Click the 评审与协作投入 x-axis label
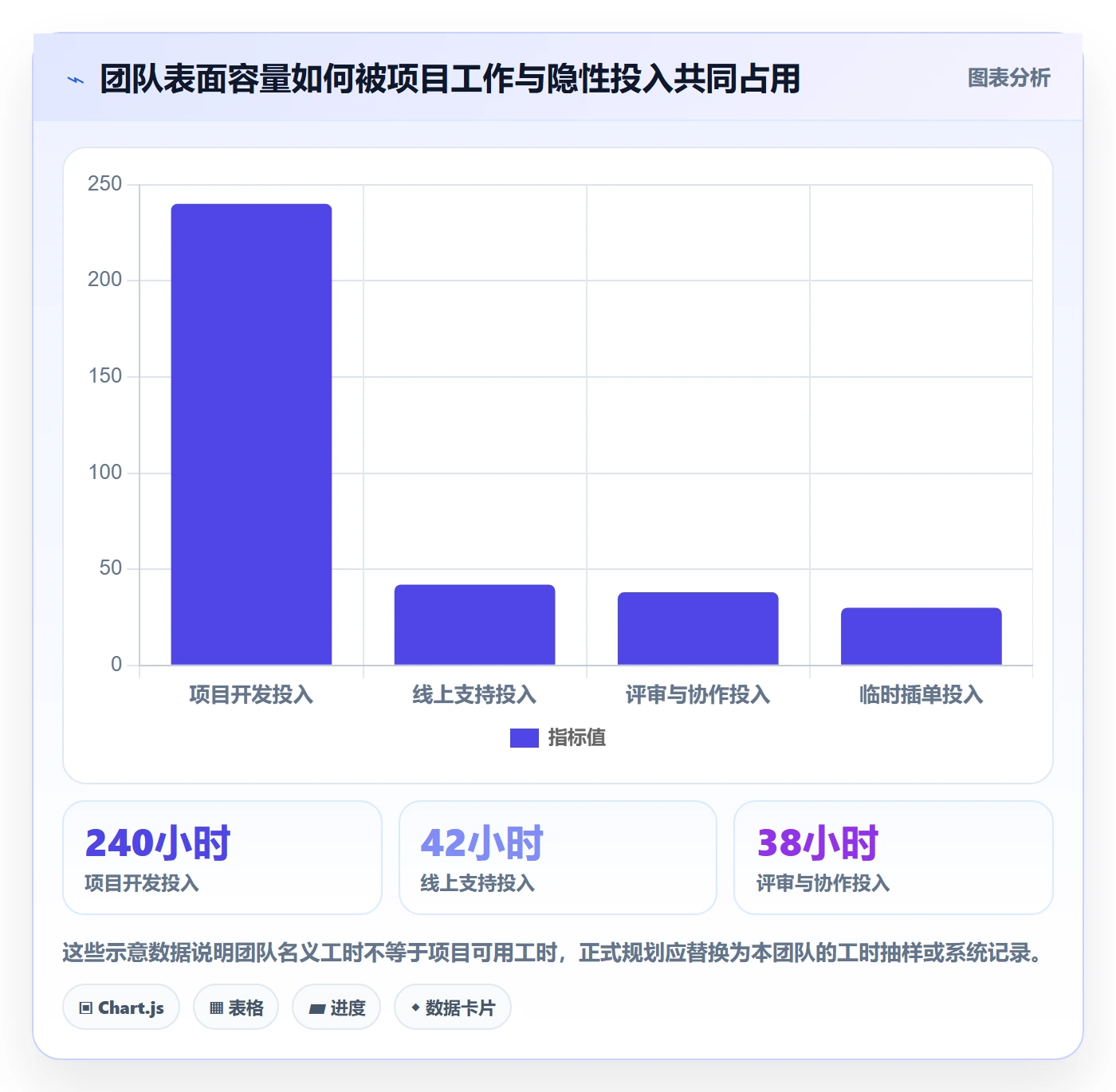This screenshot has width=1116, height=1092. point(697,695)
